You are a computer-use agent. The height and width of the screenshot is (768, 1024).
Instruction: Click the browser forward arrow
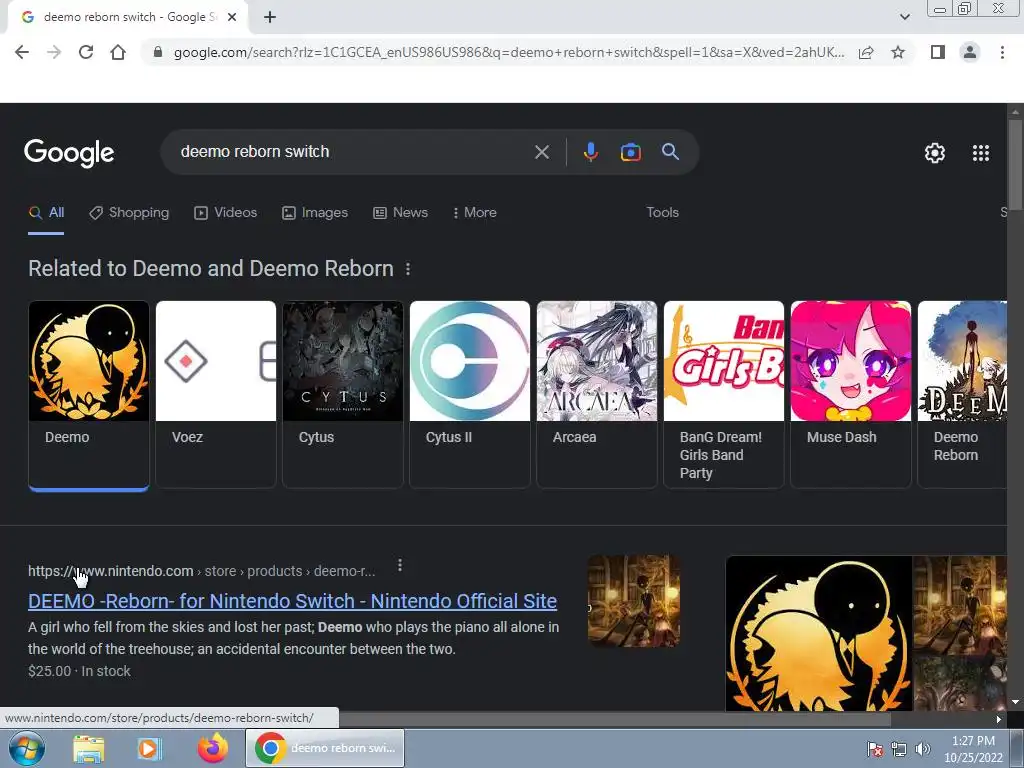click(x=54, y=52)
